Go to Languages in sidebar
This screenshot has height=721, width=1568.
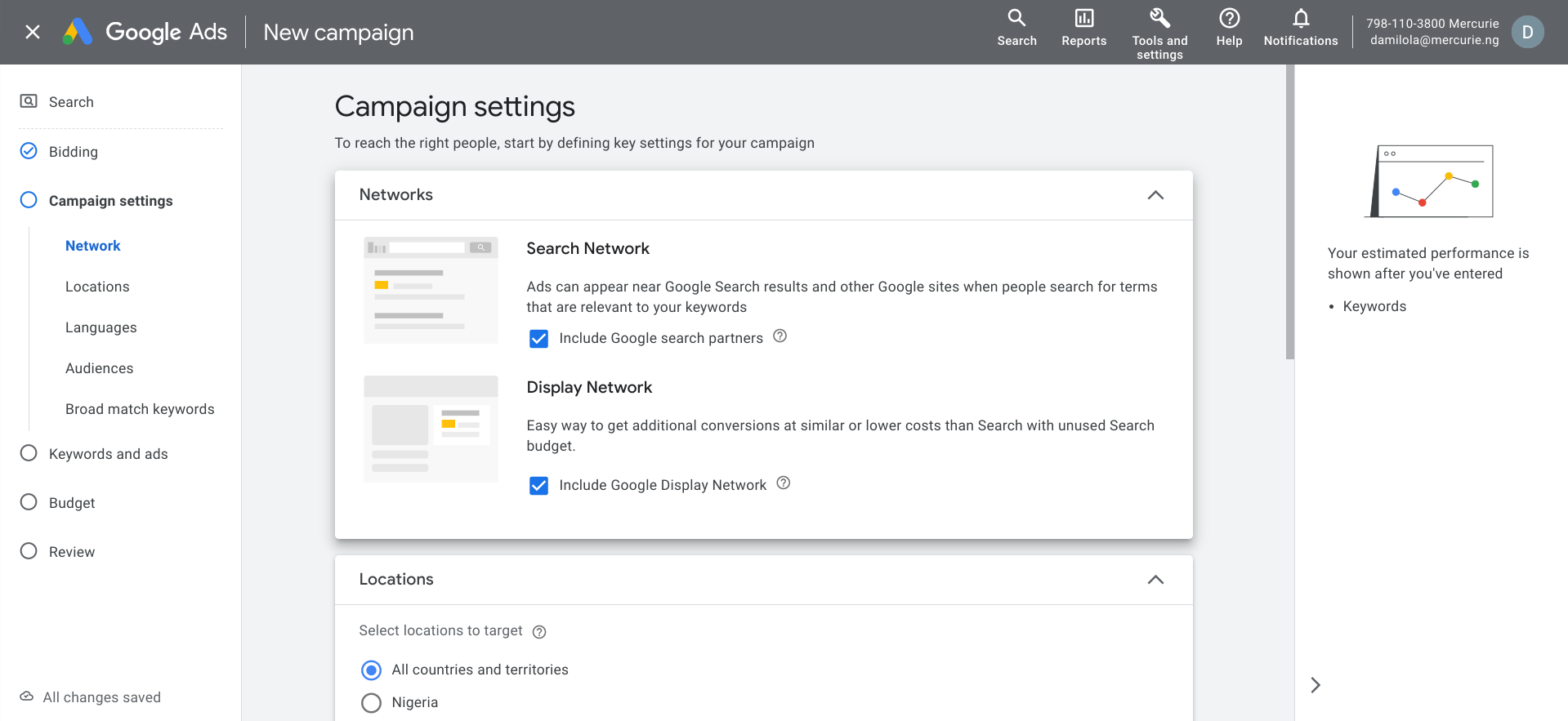coord(101,327)
